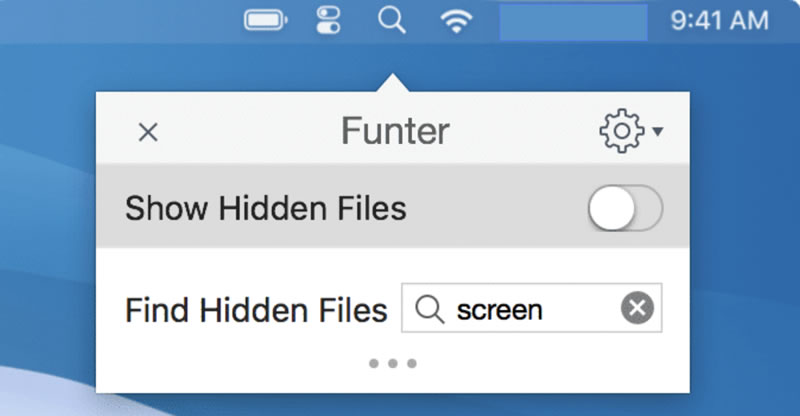Open the 9:41 AM clock menu
The height and width of the screenshot is (416, 800).
[x=719, y=21]
